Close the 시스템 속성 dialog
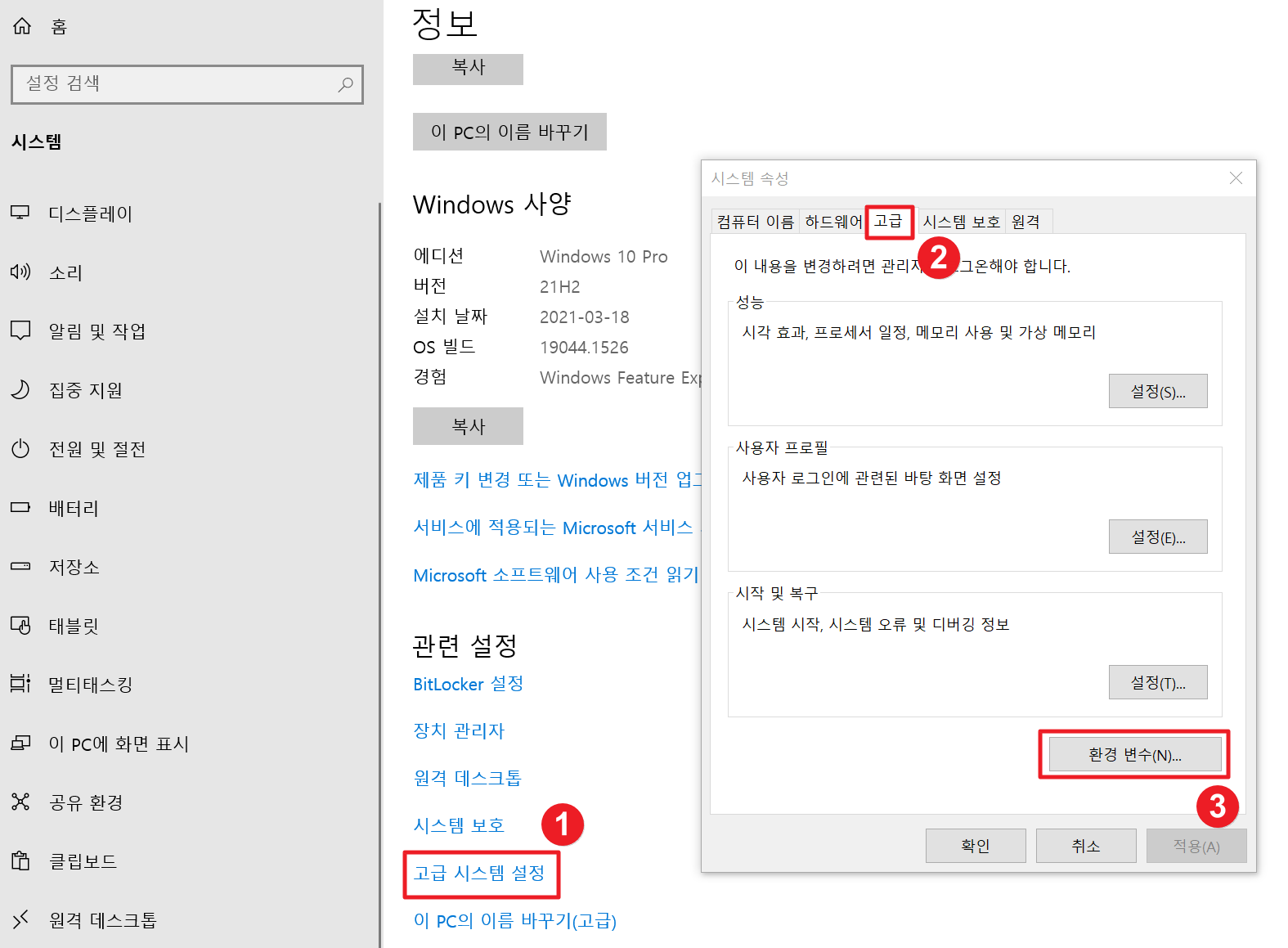 point(1236,178)
